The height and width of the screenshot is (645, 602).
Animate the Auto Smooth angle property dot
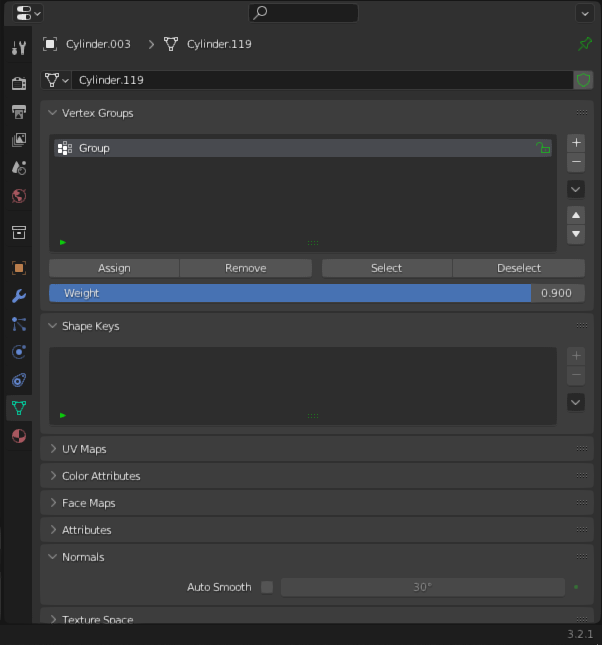(x=576, y=587)
